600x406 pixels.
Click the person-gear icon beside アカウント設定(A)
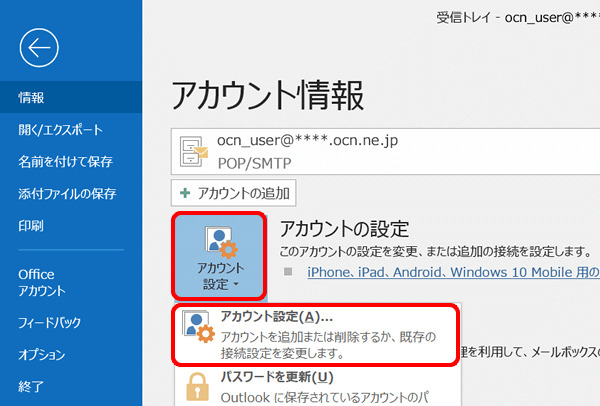tap(198, 326)
